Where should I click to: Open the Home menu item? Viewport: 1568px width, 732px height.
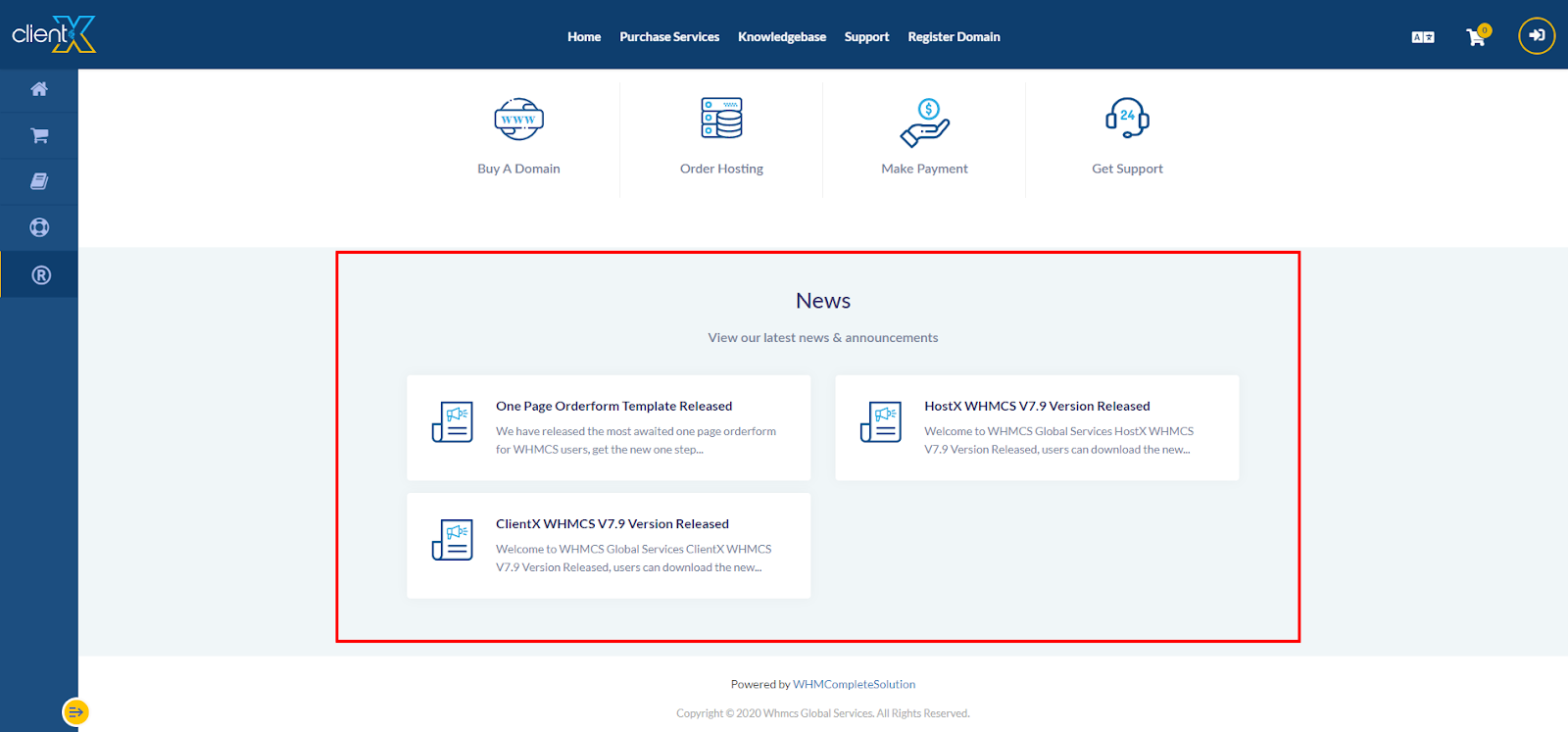point(584,37)
